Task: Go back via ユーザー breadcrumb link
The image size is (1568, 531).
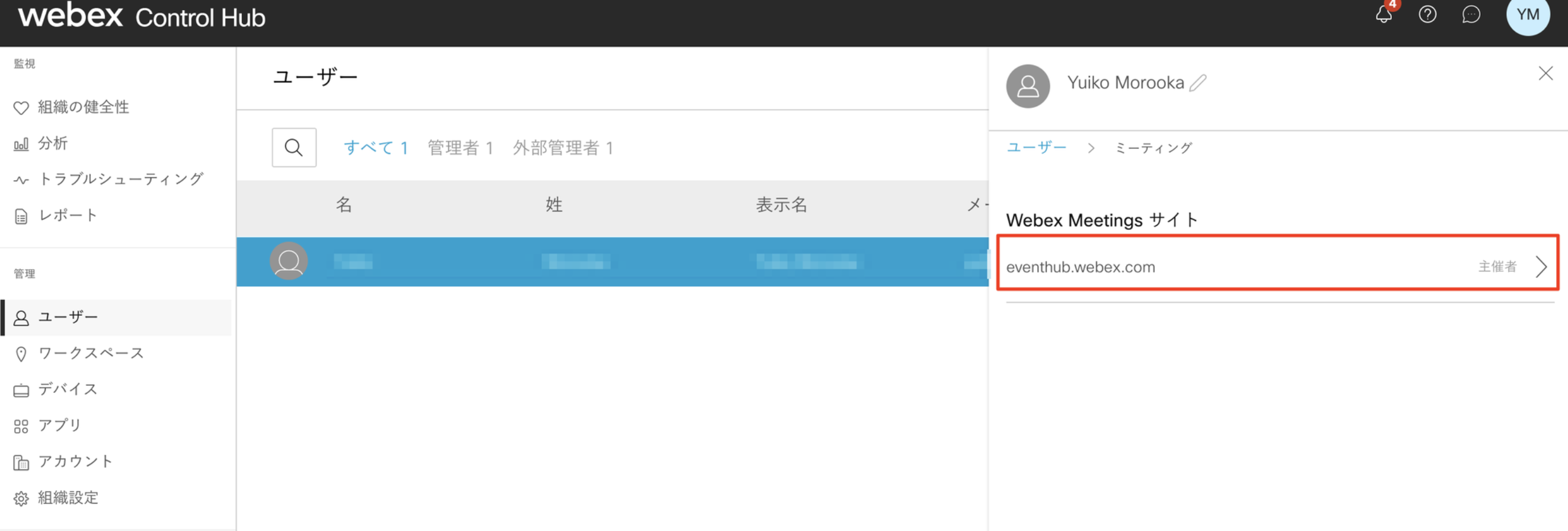Action: (1036, 147)
